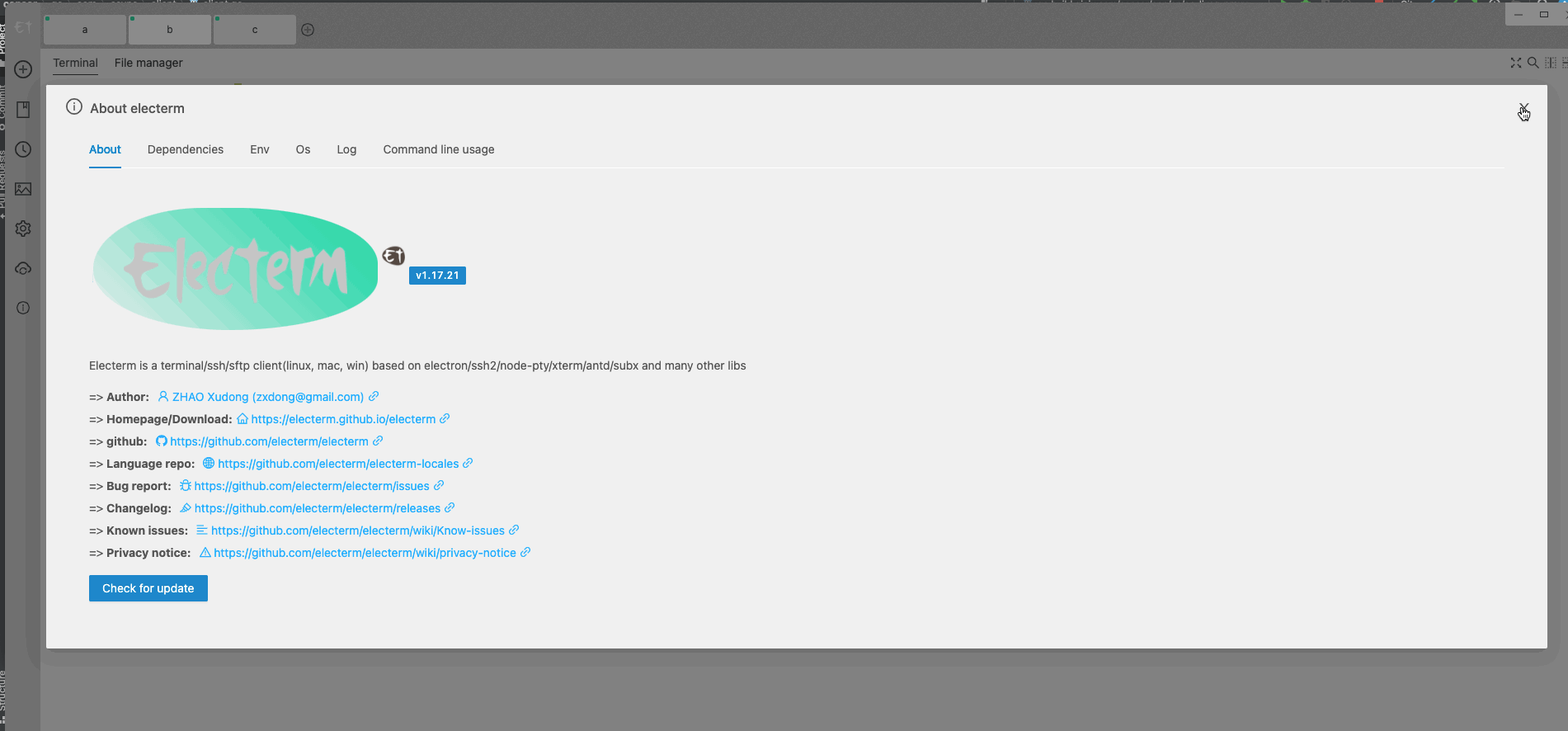Select the File manager view tab
Viewport: 1568px width, 731px height.
(148, 63)
